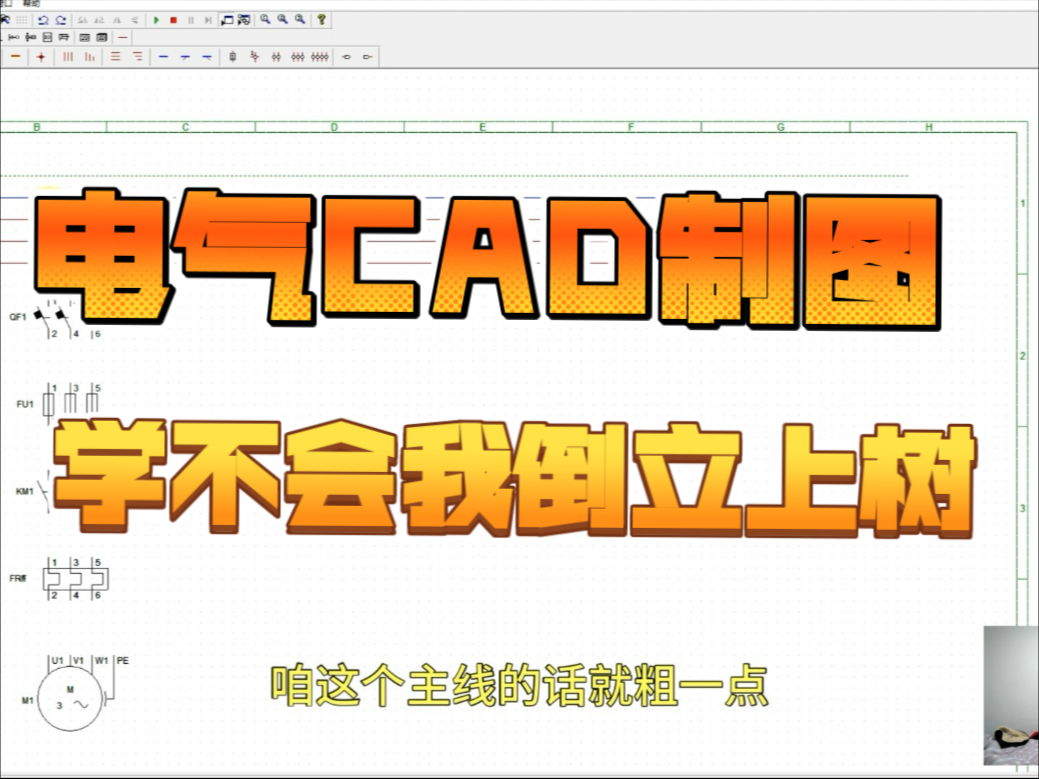Select the red horizontal line segment icon
1039x779 pixels.
(x=122, y=37)
